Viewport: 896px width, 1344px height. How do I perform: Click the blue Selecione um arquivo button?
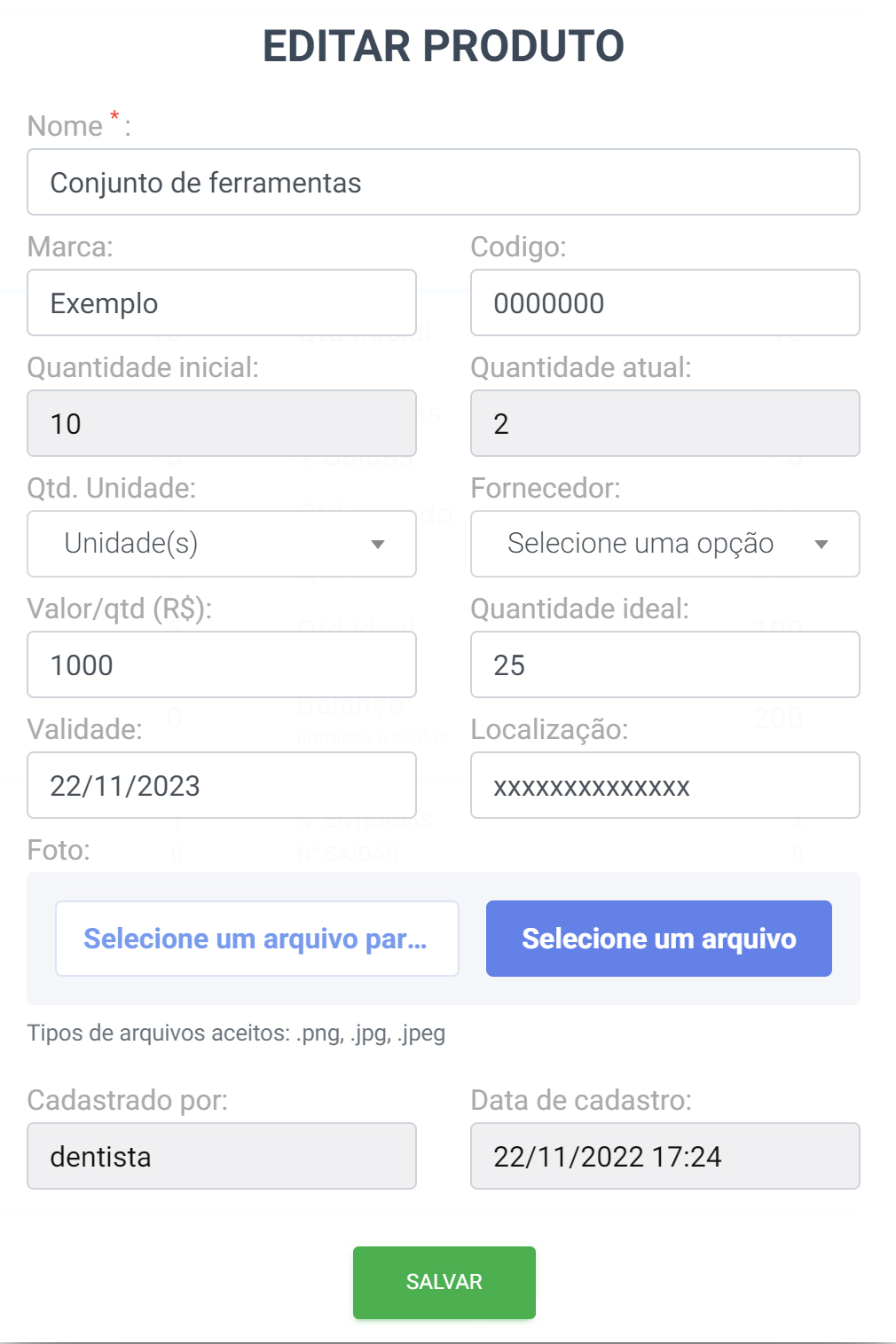point(659,939)
